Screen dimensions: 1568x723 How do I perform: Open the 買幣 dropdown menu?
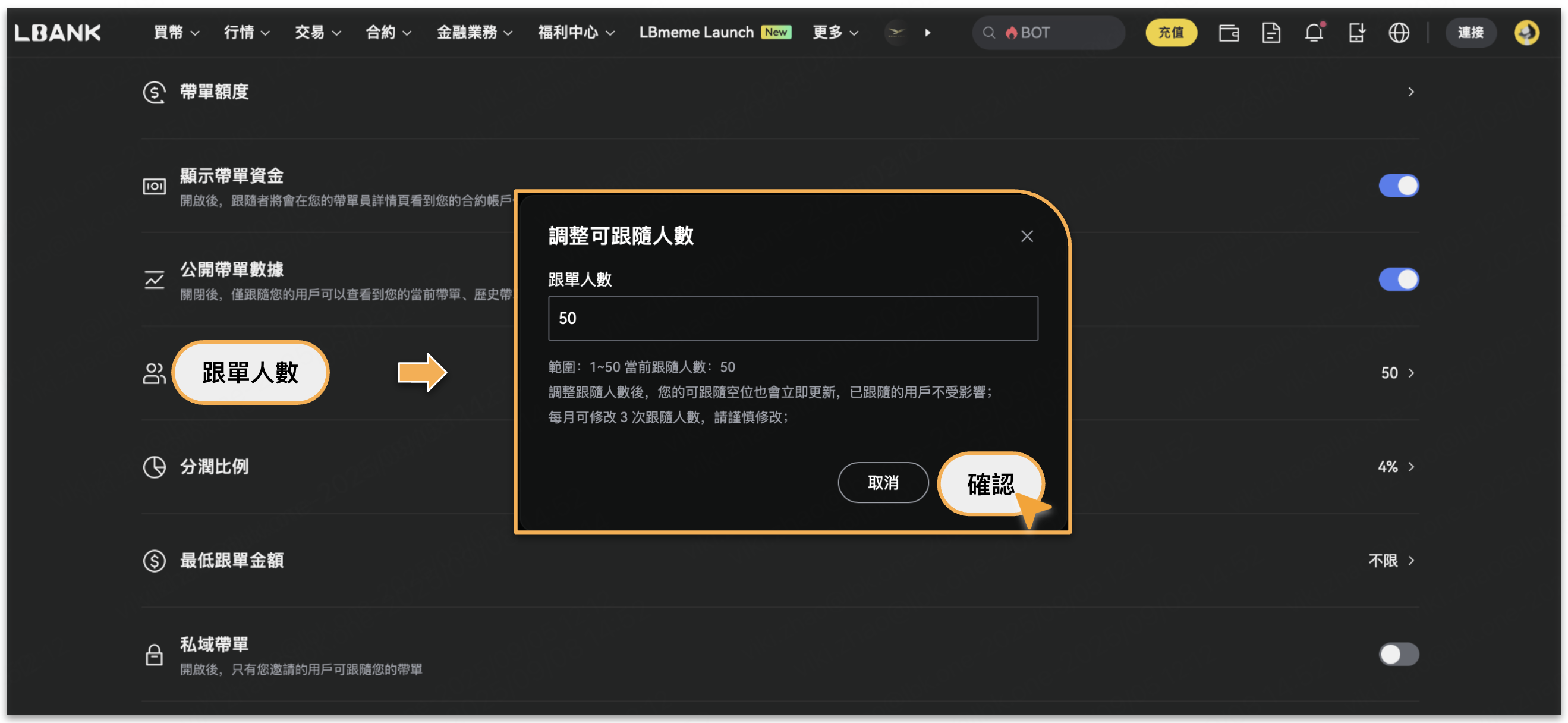tap(176, 32)
